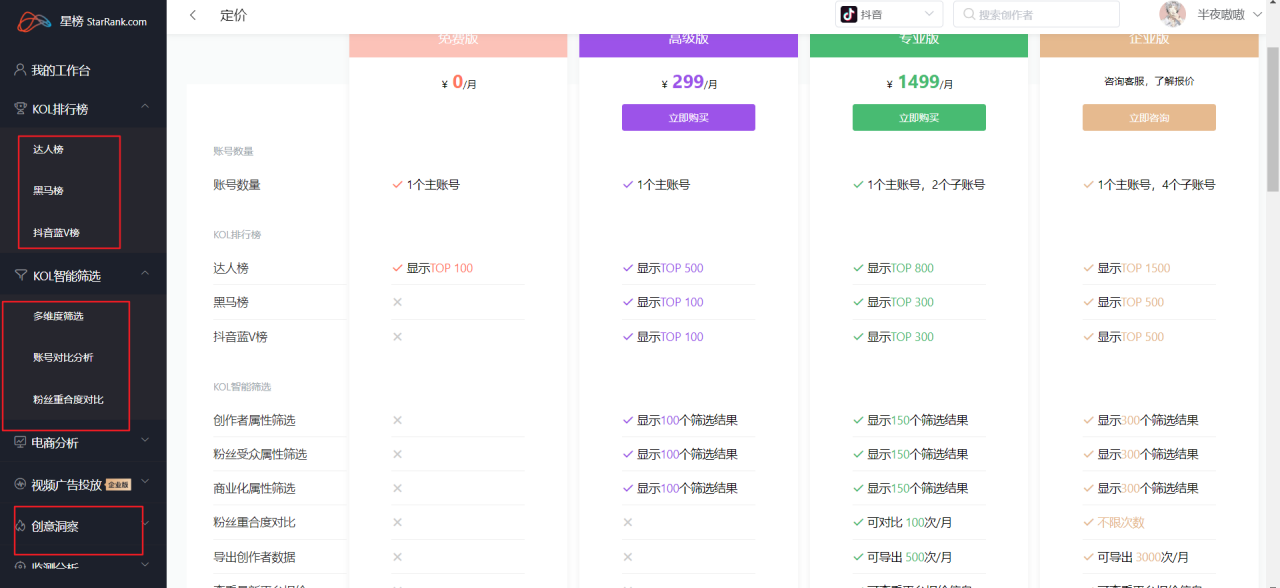The height and width of the screenshot is (588, 1280).
Task: Click the Douyin logo in platform selector
Action: tap(849, 13)
